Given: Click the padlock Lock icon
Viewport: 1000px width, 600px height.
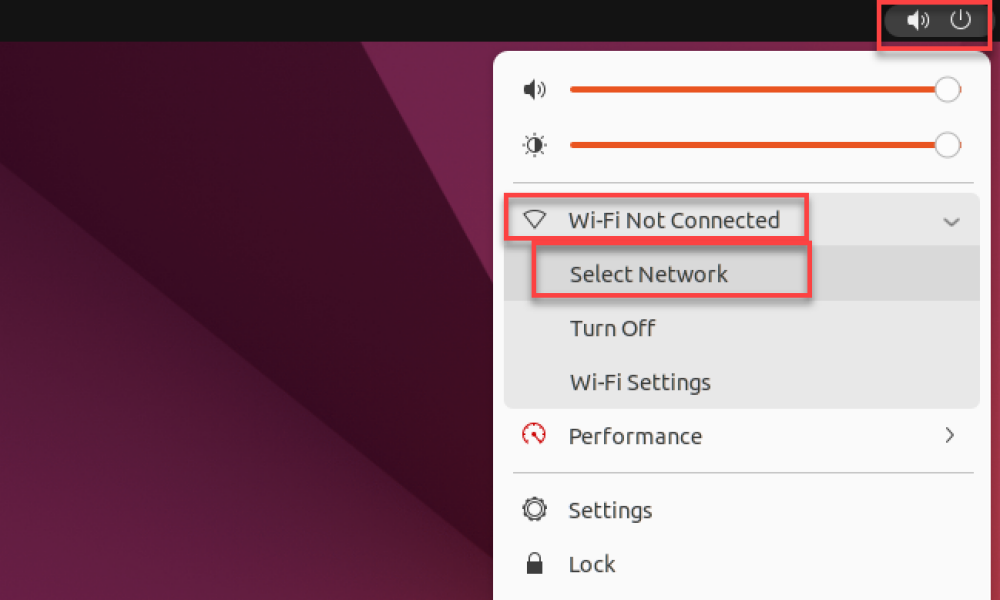Looking at the screenshot, I should (534, 564).
